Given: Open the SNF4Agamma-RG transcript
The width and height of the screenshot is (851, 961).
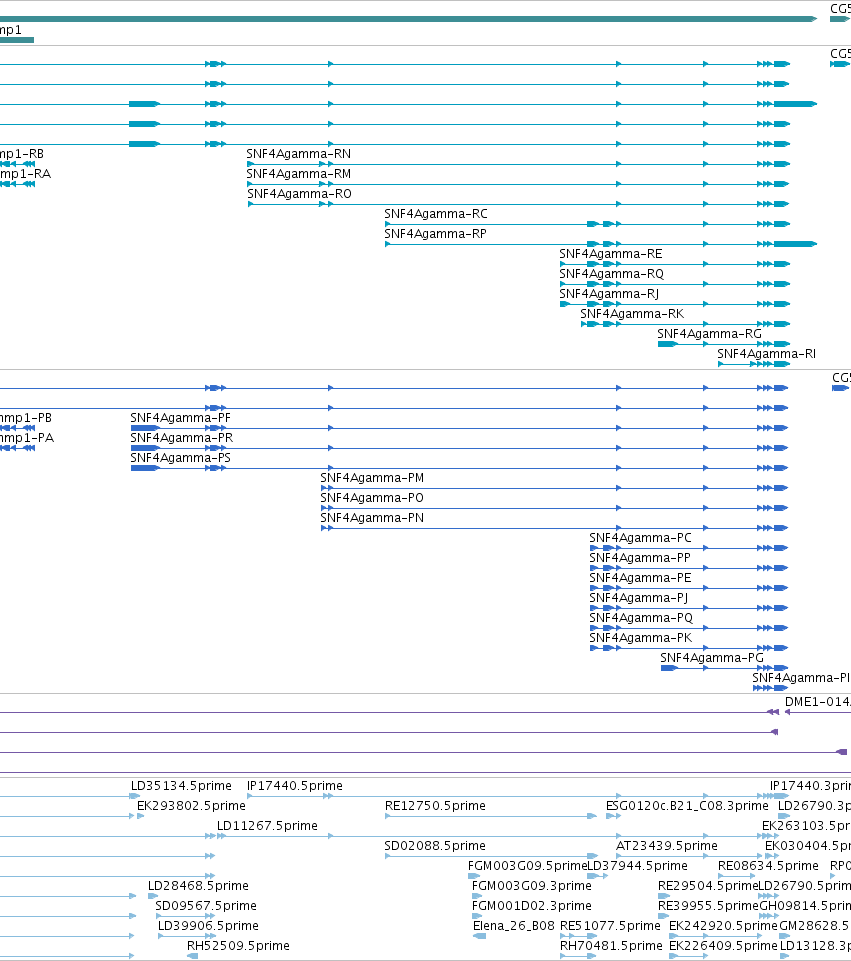Looking at the screenshot, I should [x=709, y=334].
